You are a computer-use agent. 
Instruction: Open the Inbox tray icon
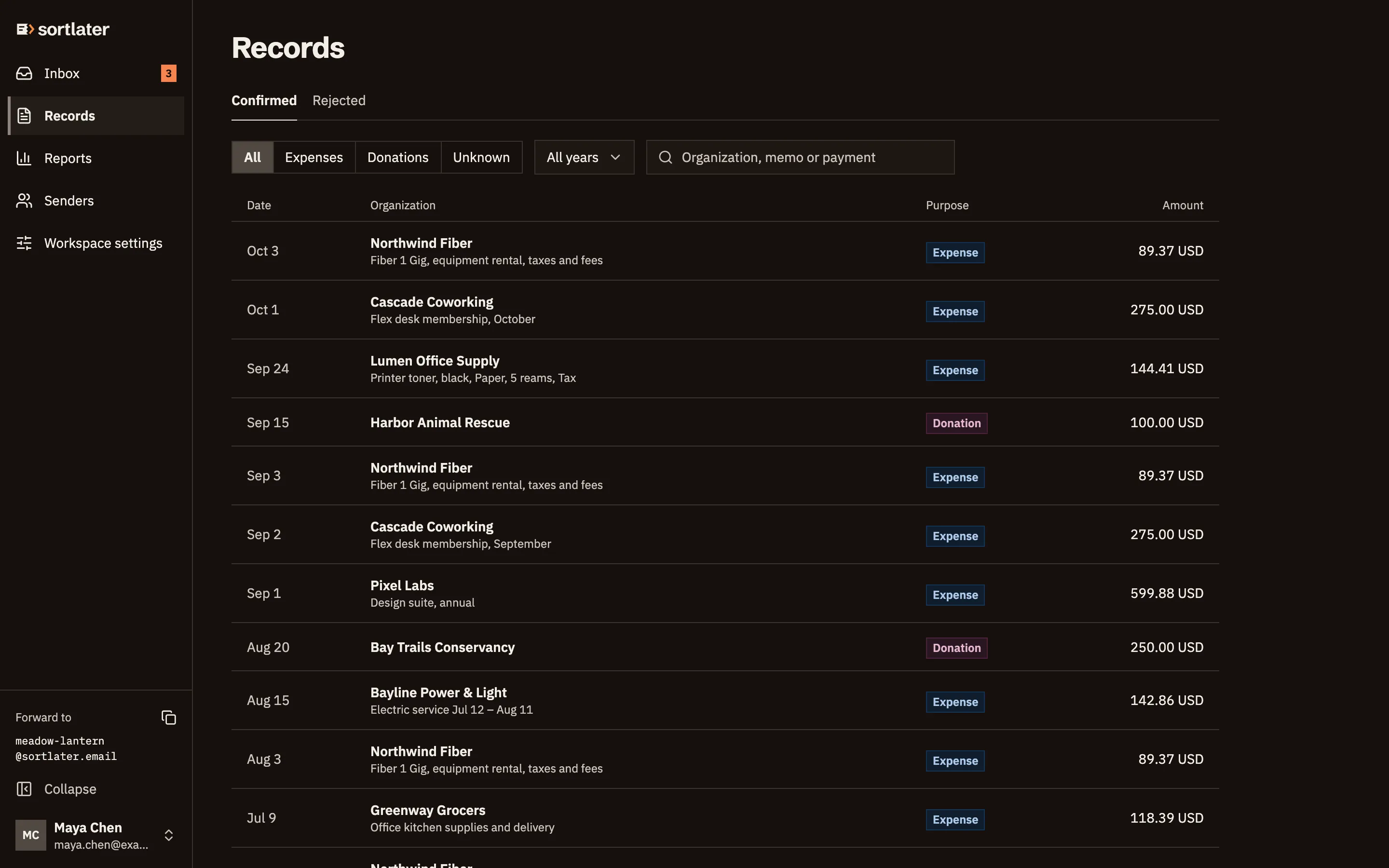(24, 73)
